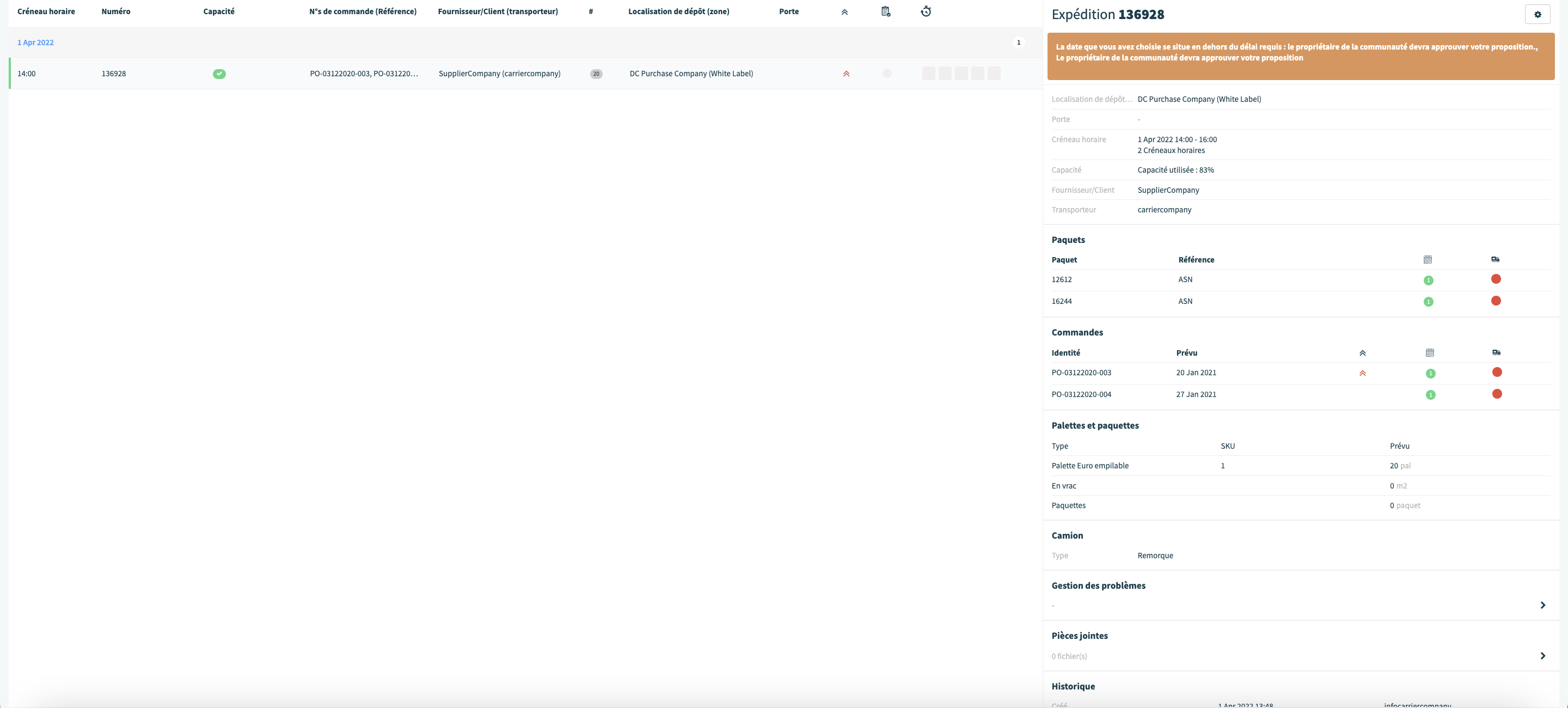Image resolution: width=1568 pixels, height=708 pixels.
Task: Click paquet number 16244
Action: (x=1062, y=301)
